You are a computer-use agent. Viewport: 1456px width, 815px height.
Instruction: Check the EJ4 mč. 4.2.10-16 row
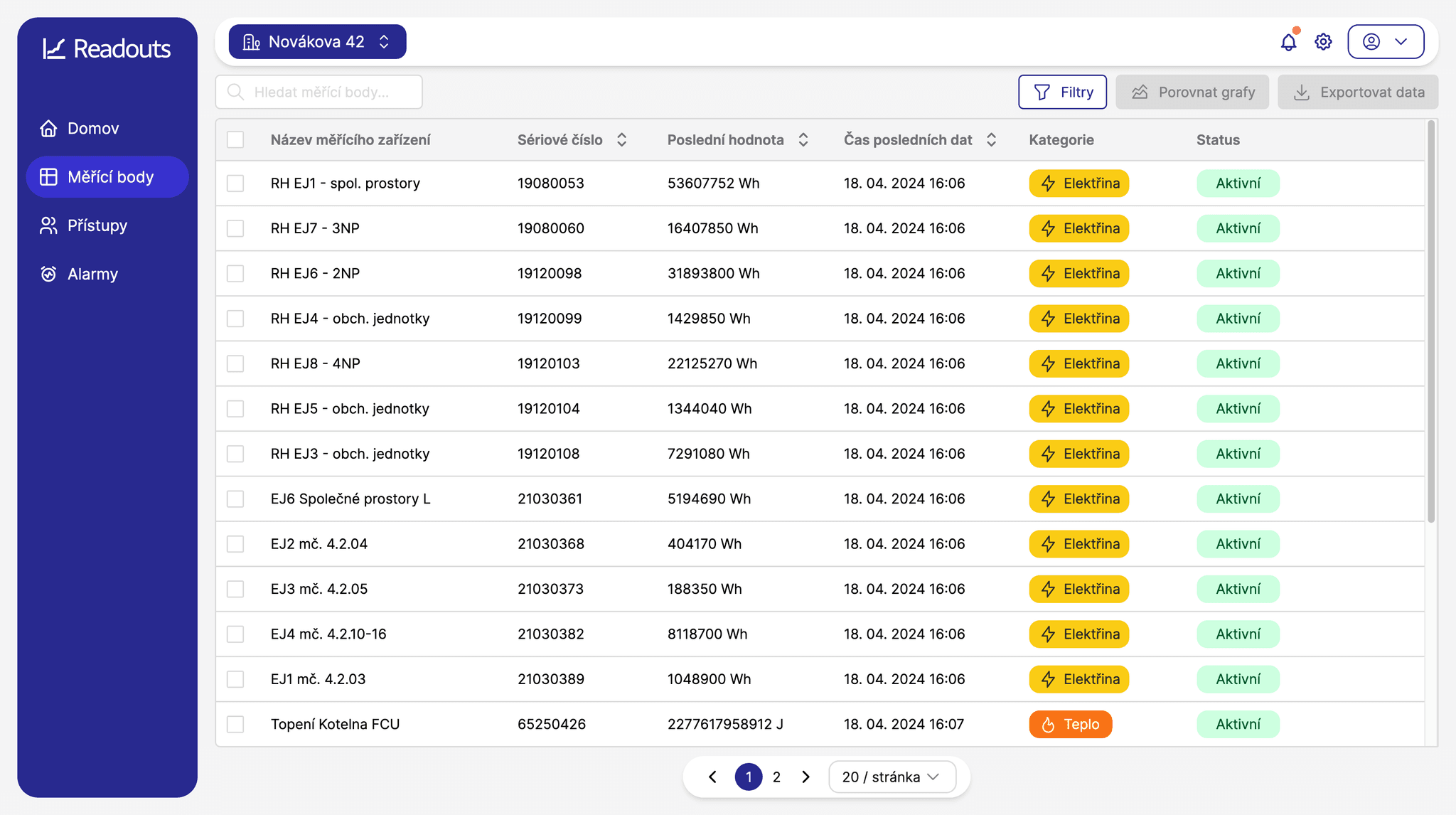pyautogui.click(x=235, y=634)
